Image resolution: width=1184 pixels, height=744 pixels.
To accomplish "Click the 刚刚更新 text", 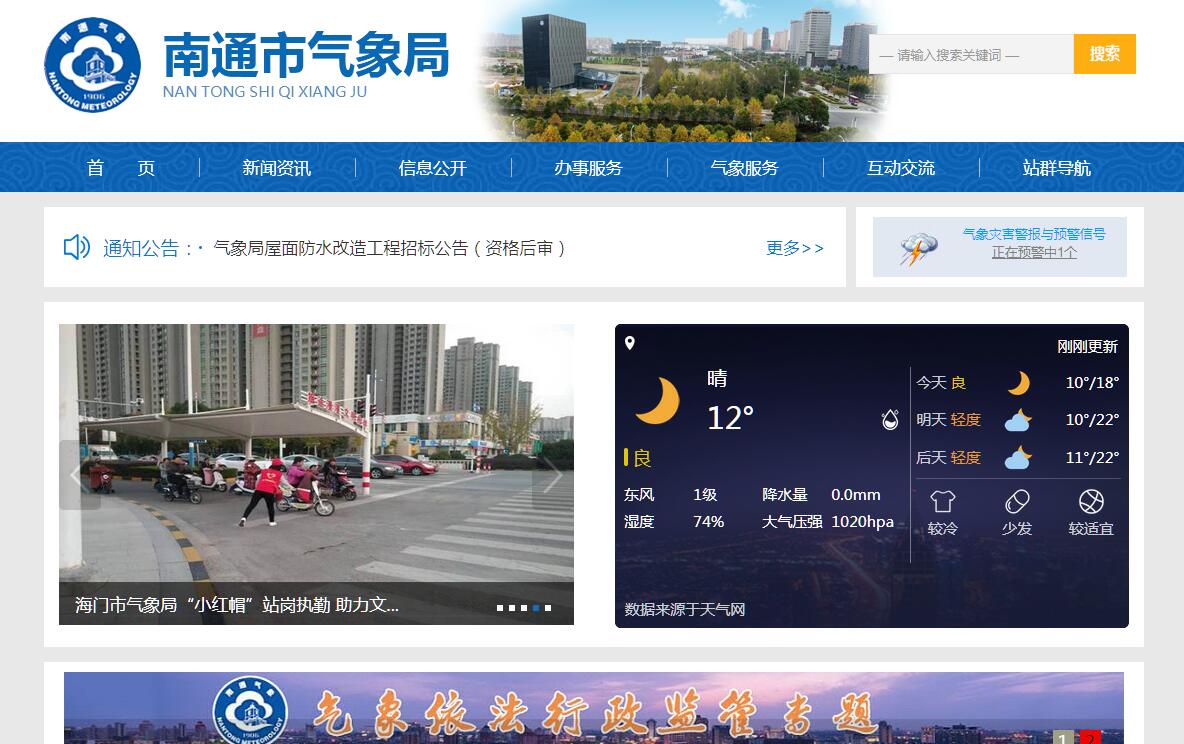I will (1087, 347).
